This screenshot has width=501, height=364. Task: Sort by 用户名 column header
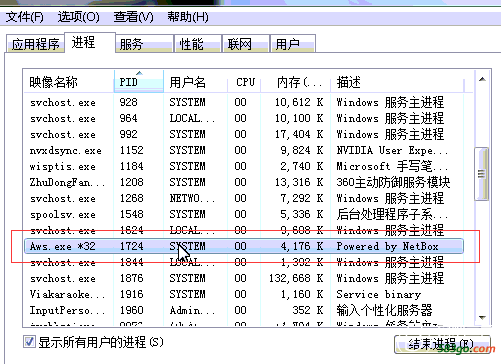pos(196,81)
